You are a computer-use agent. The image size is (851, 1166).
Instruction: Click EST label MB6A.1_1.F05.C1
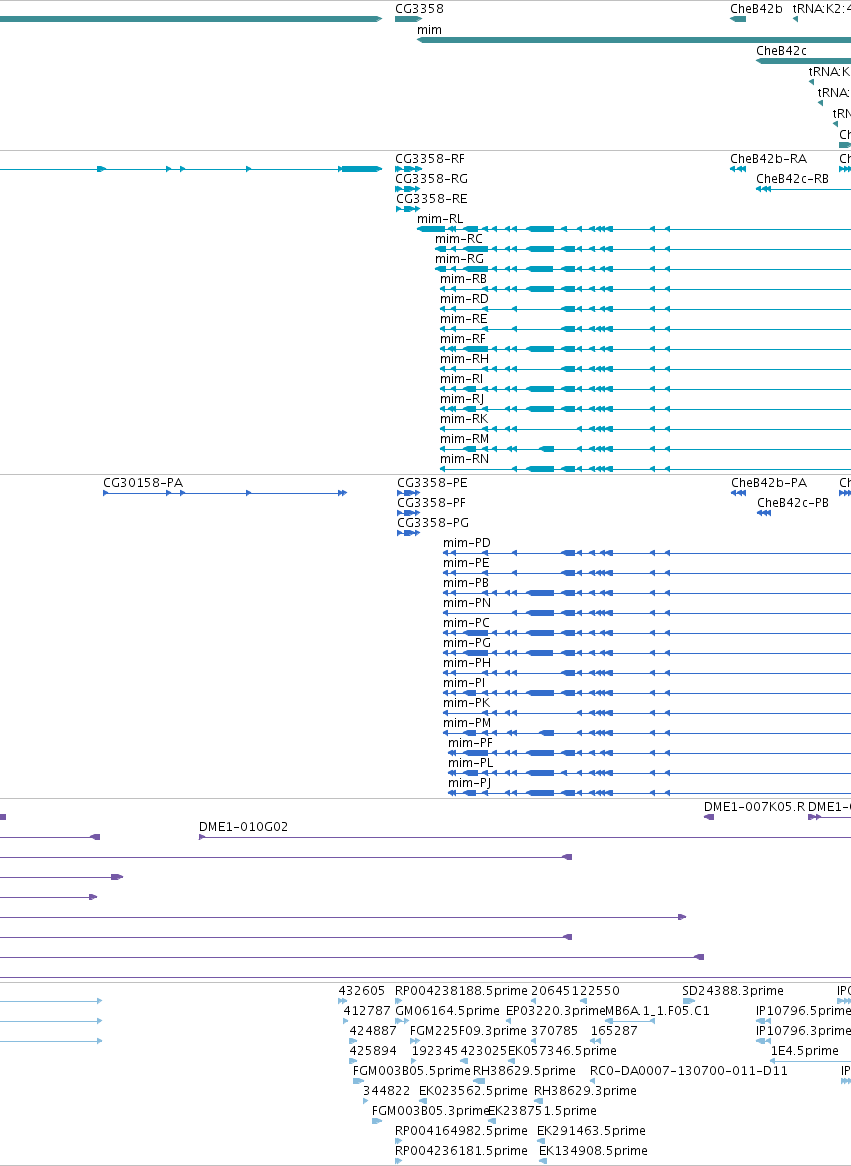pyautogui.click(x=658, y=1011)
